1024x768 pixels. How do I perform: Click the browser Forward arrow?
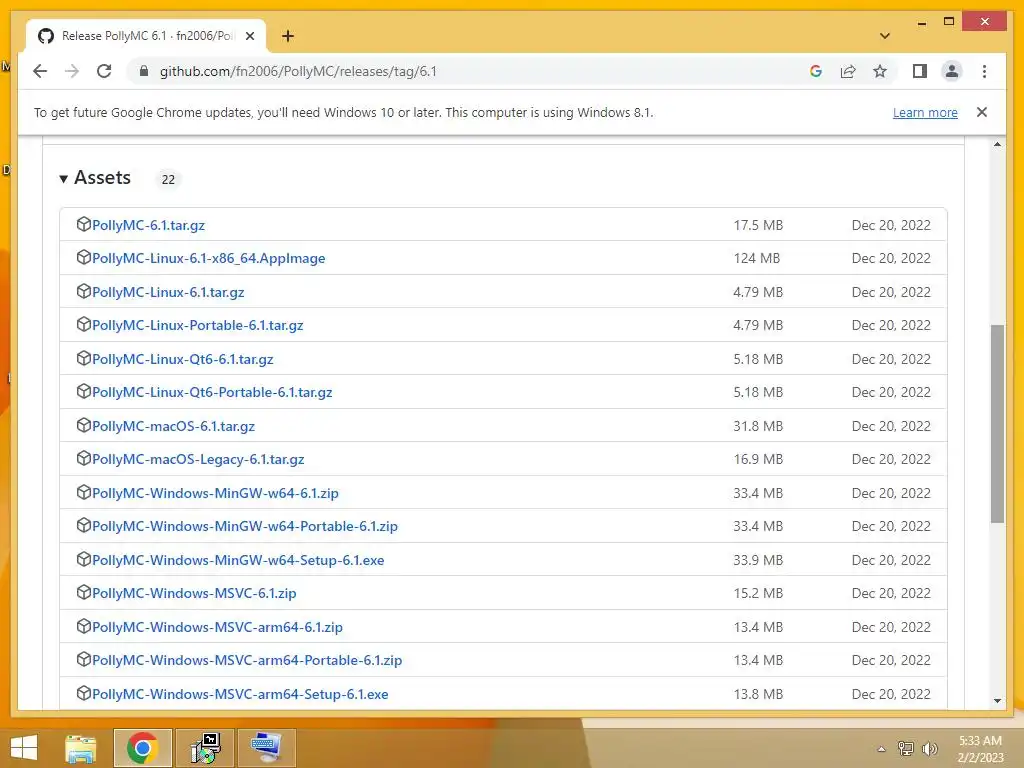(72, 71)
